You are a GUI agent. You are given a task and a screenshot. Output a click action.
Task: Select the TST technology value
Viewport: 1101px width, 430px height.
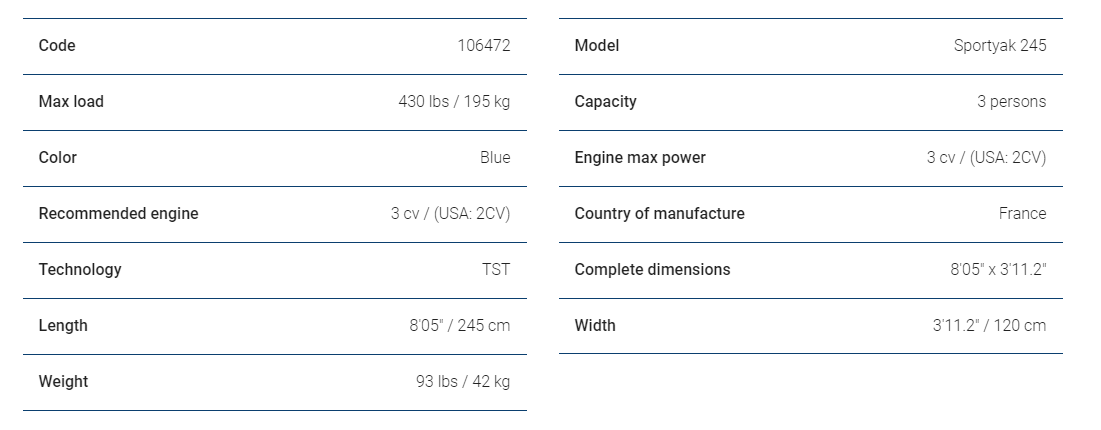(496, 270)
